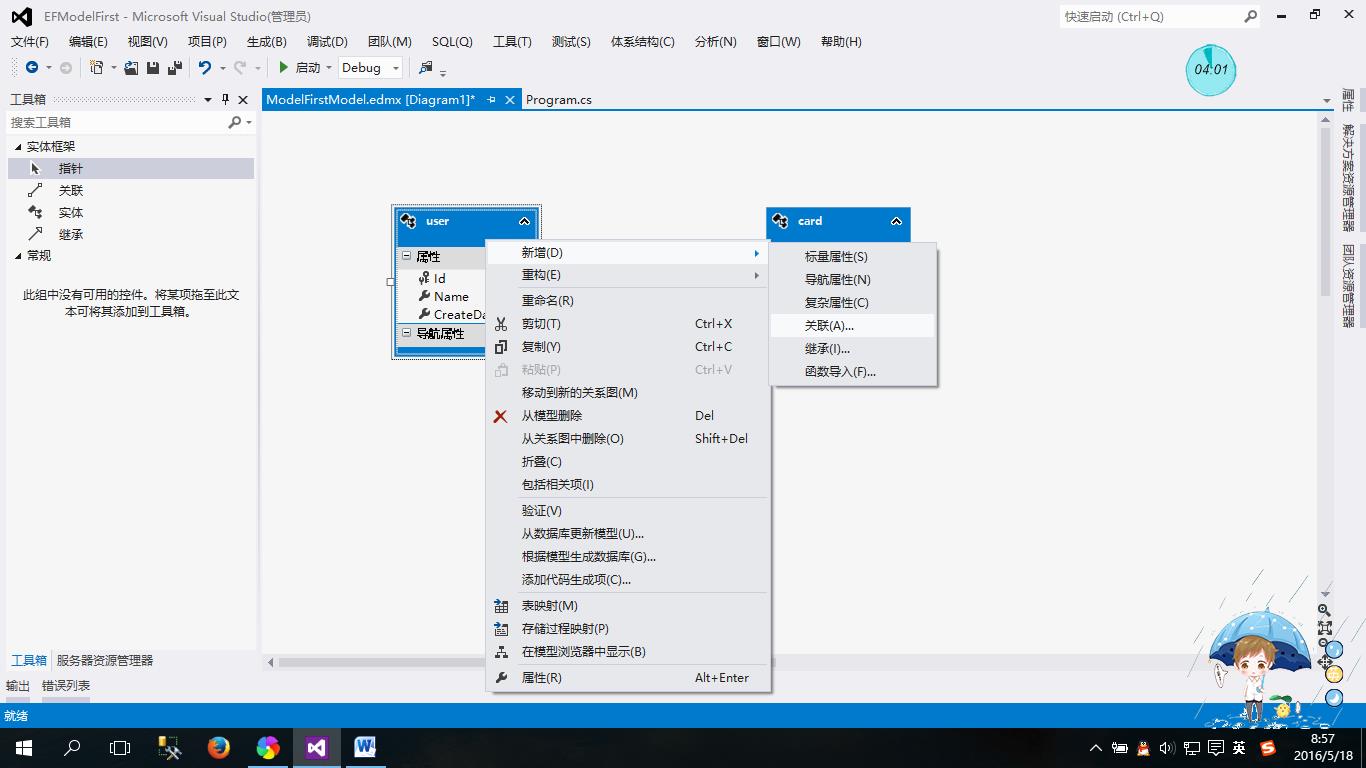Collapse the 实体框架 toolbox group
Viewport: 1366px width, 768px height.
click(18, 146)
